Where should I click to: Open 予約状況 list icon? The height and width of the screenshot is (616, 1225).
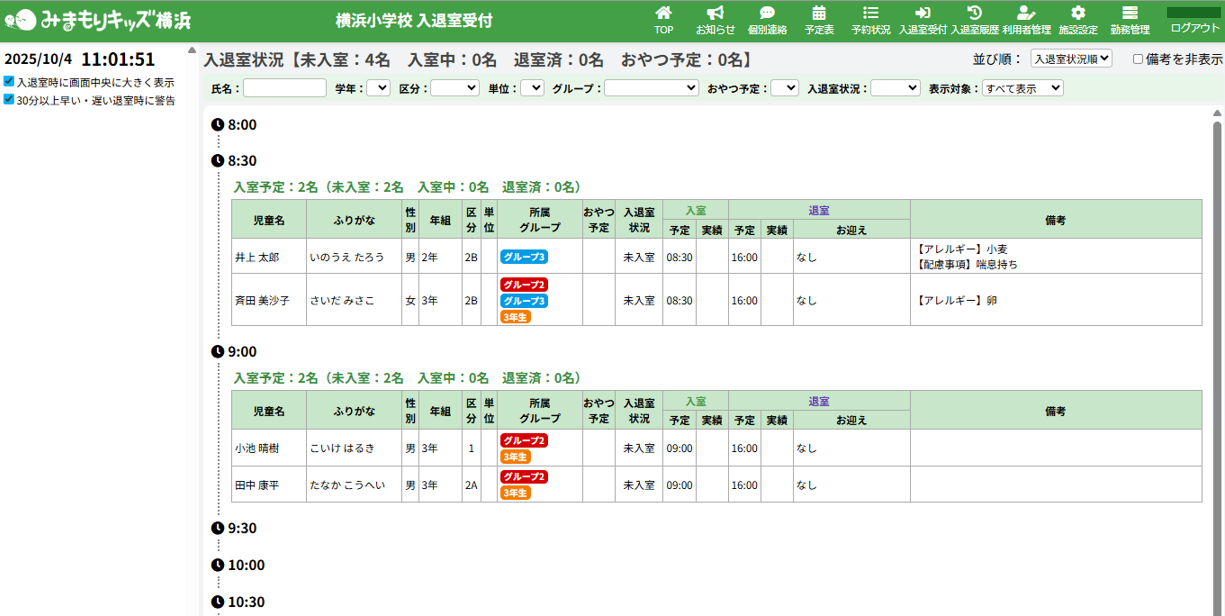(871, 14)
